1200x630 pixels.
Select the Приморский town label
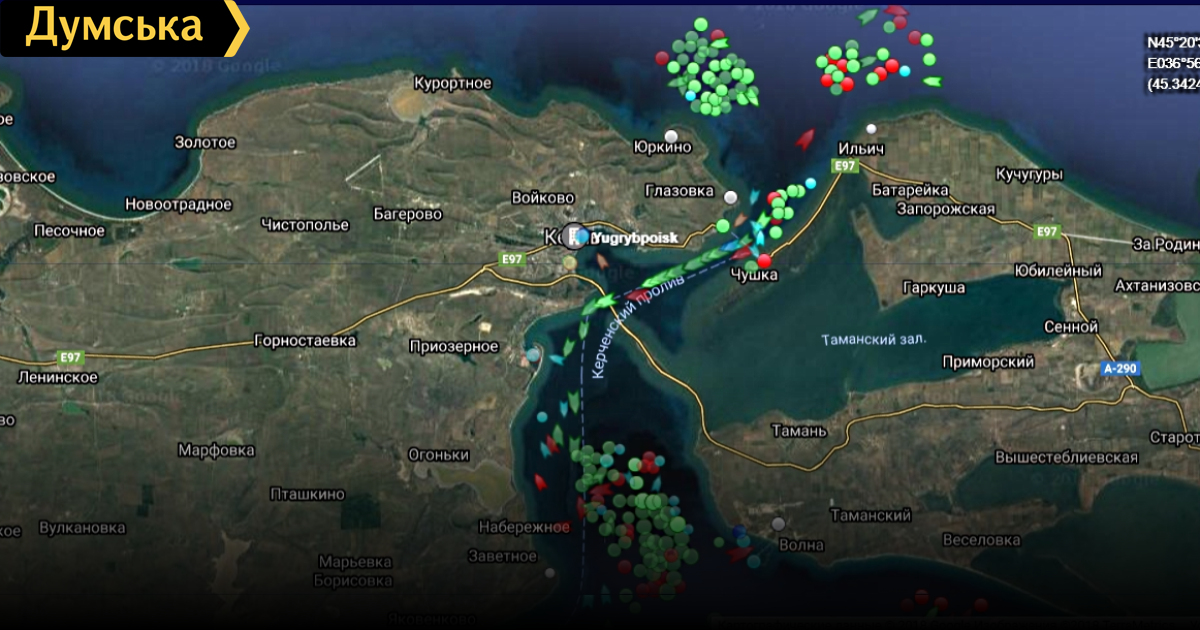tap(987, 362)
